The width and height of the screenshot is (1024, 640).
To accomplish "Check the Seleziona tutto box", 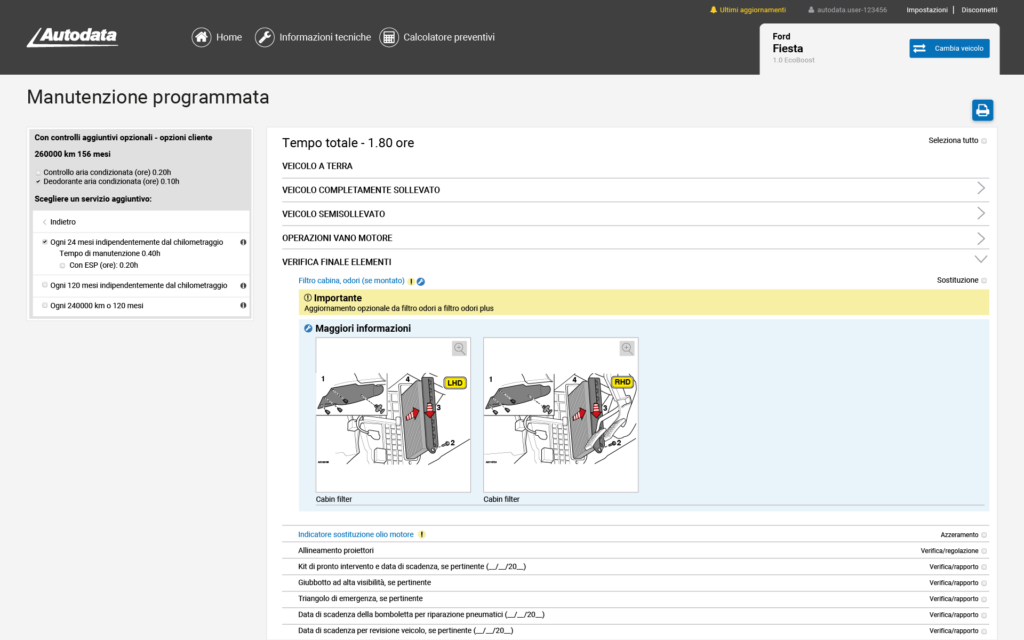I will (x=984, y=141).
